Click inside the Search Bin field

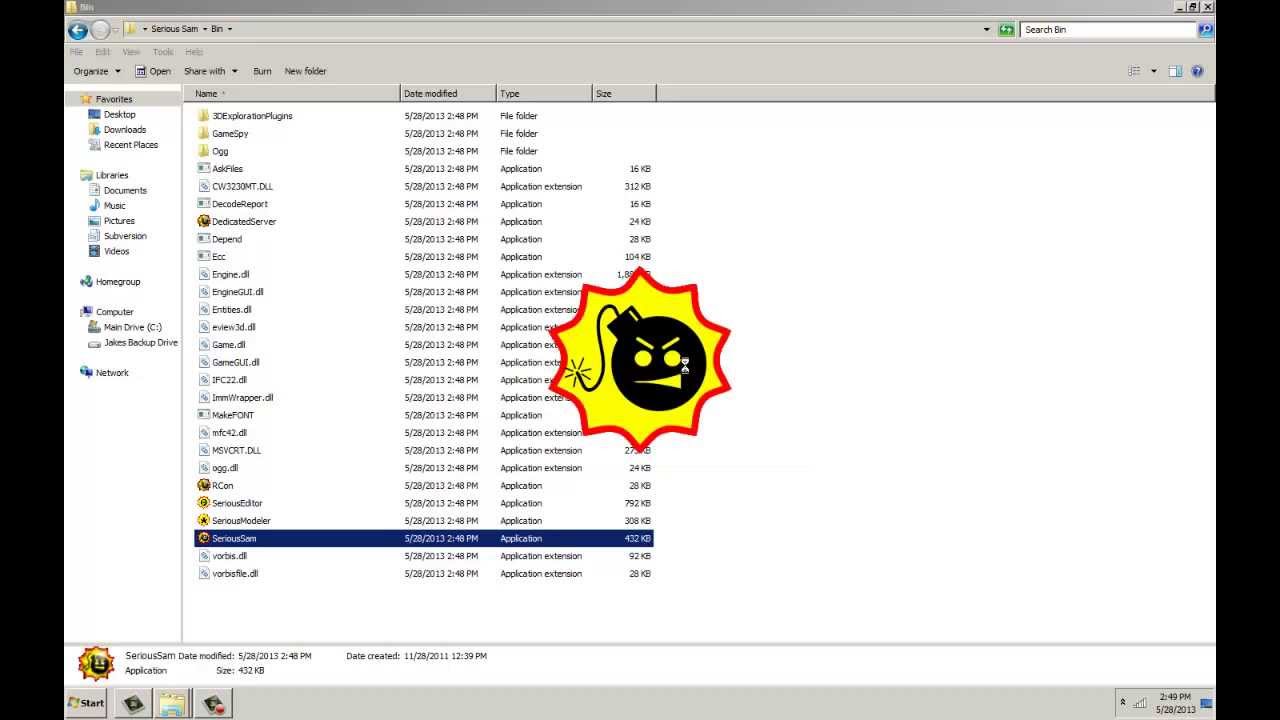[x=1100, y=29]
